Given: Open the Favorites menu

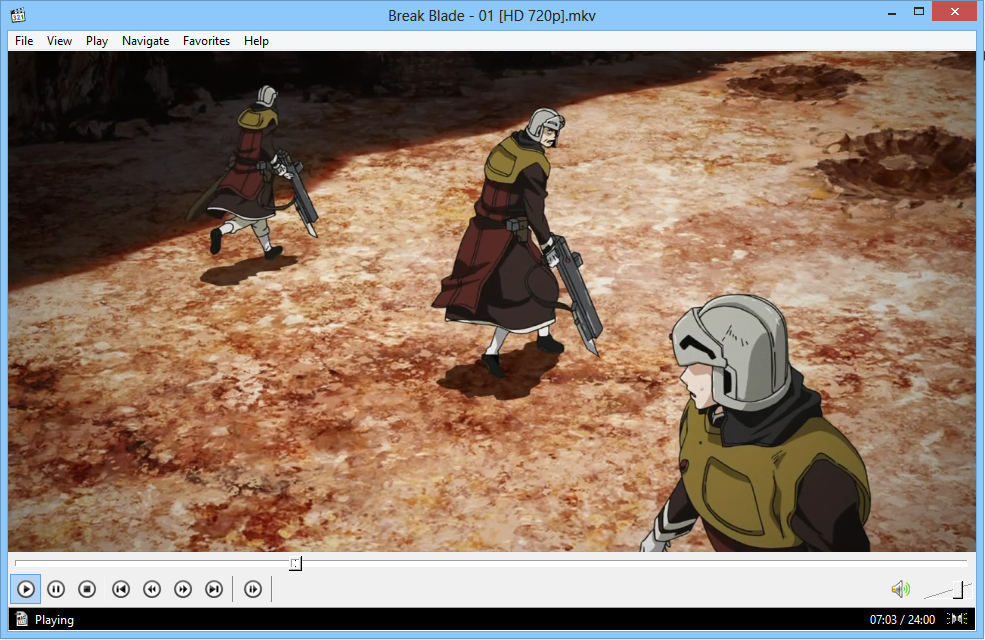Looking at the screenshot, I should point(206,41).
